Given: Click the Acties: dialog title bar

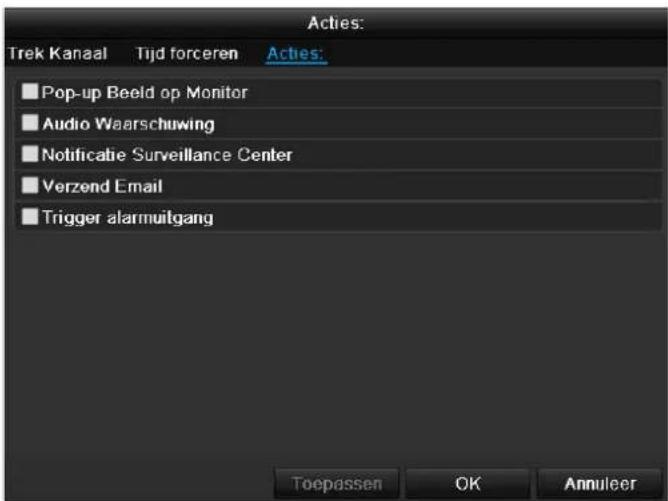Looking at the screenshot, I should click(x=336, y=23).
